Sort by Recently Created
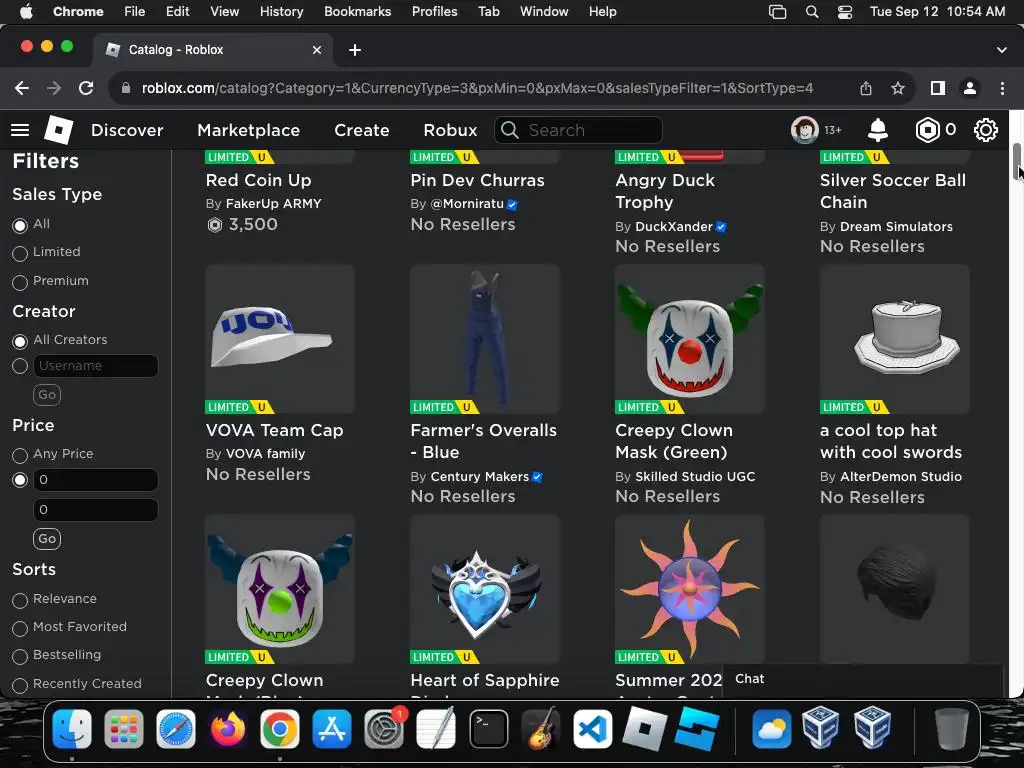1024x768 pixels. coord(20,685)
